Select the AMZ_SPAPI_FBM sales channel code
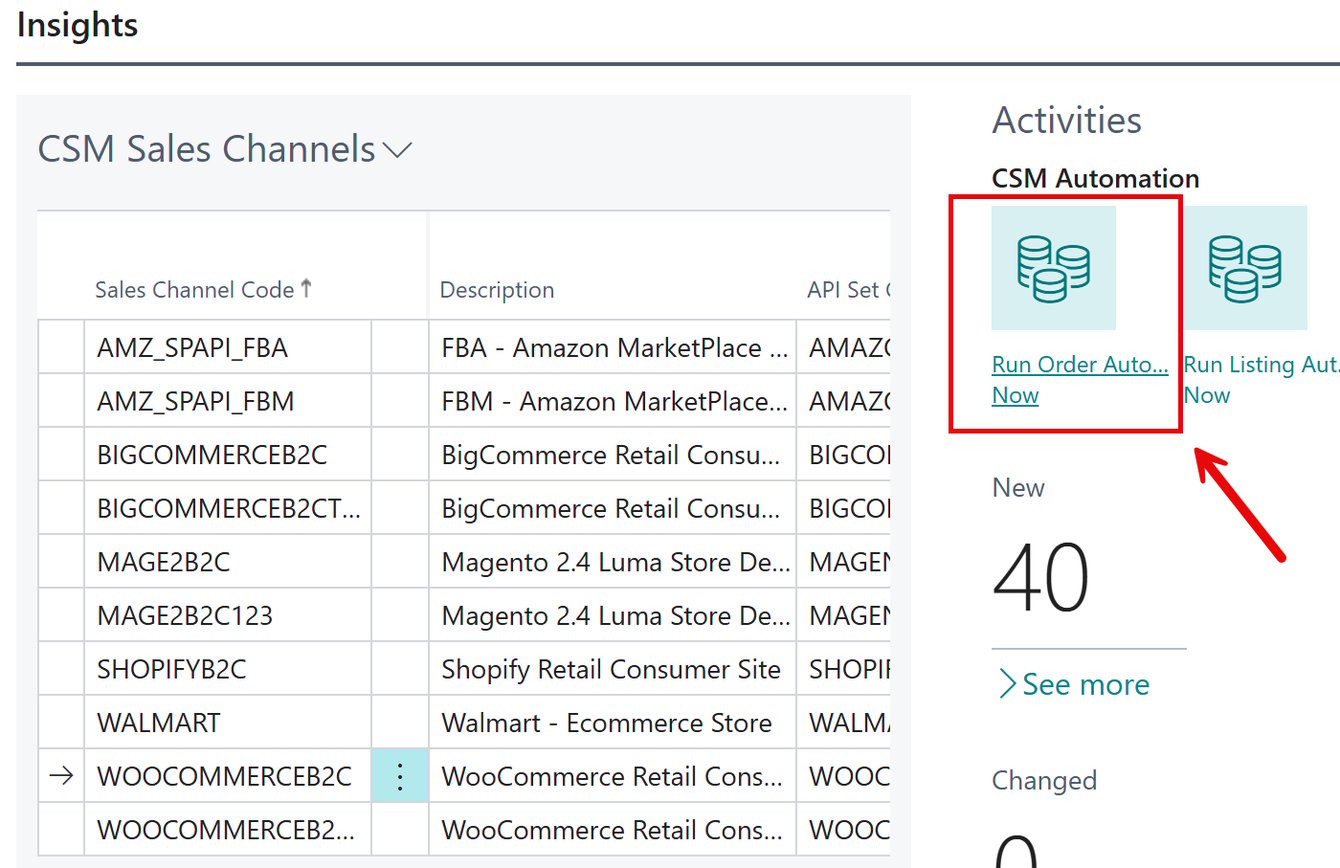 pos(196,402)
